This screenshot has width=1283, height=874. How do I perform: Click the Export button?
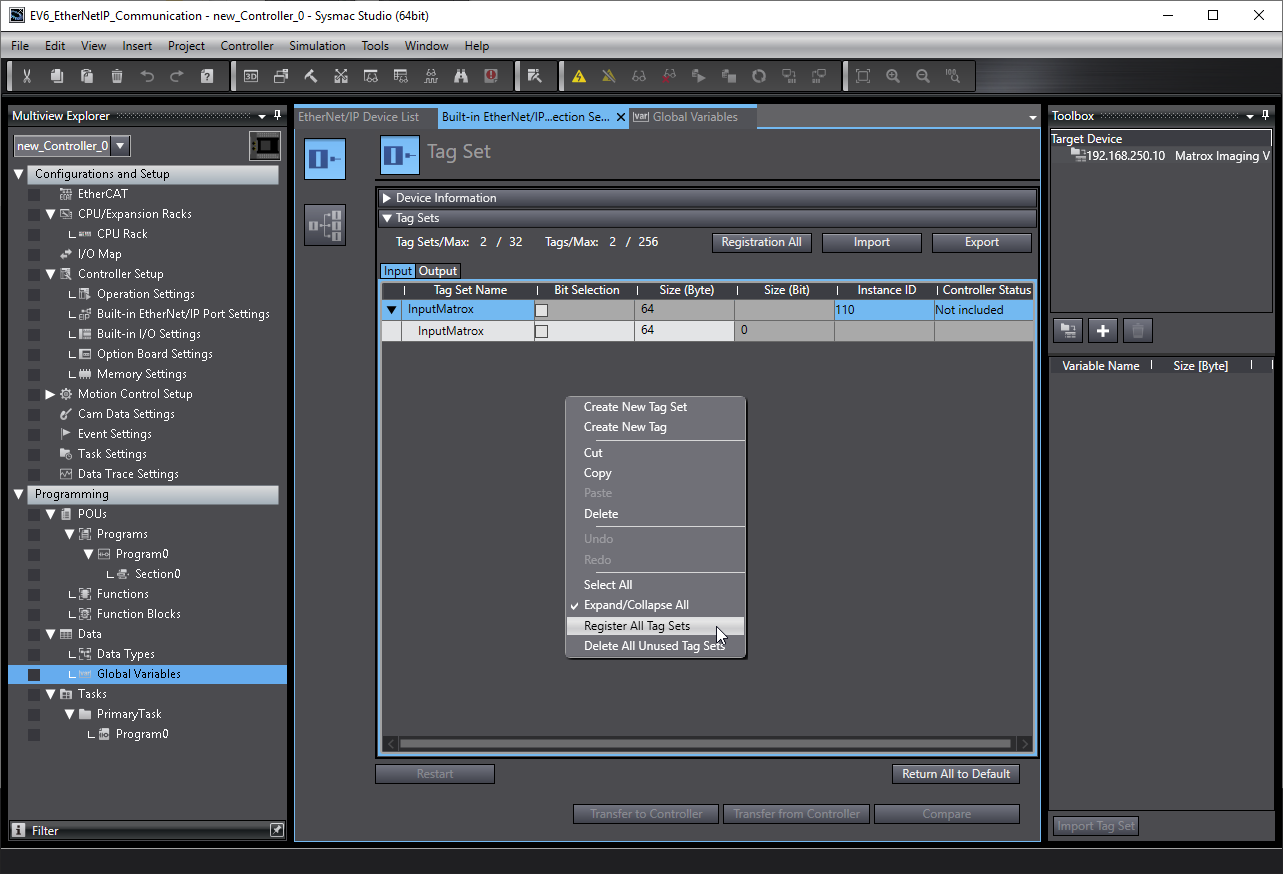click(981, 242)
